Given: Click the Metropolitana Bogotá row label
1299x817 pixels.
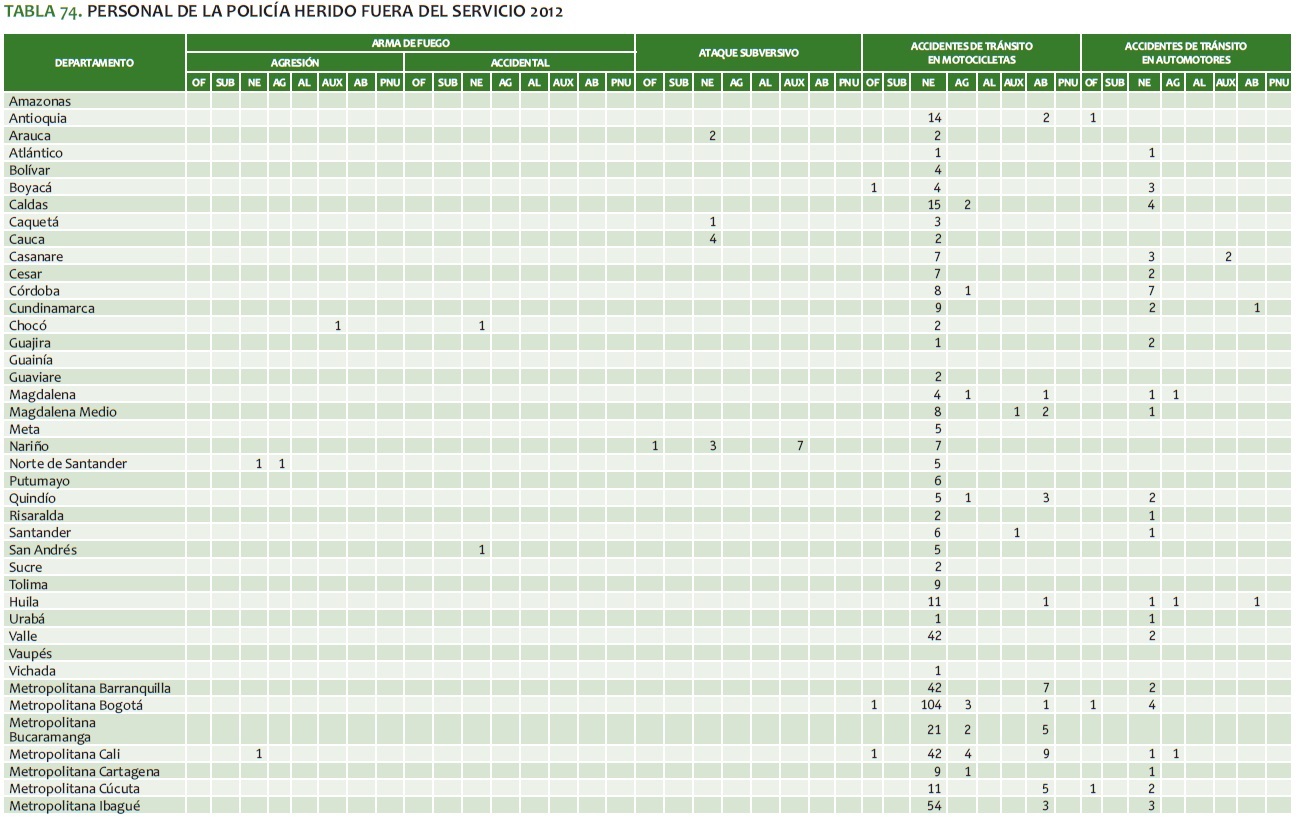Looking at the screenshot, I should pos(76,706).
